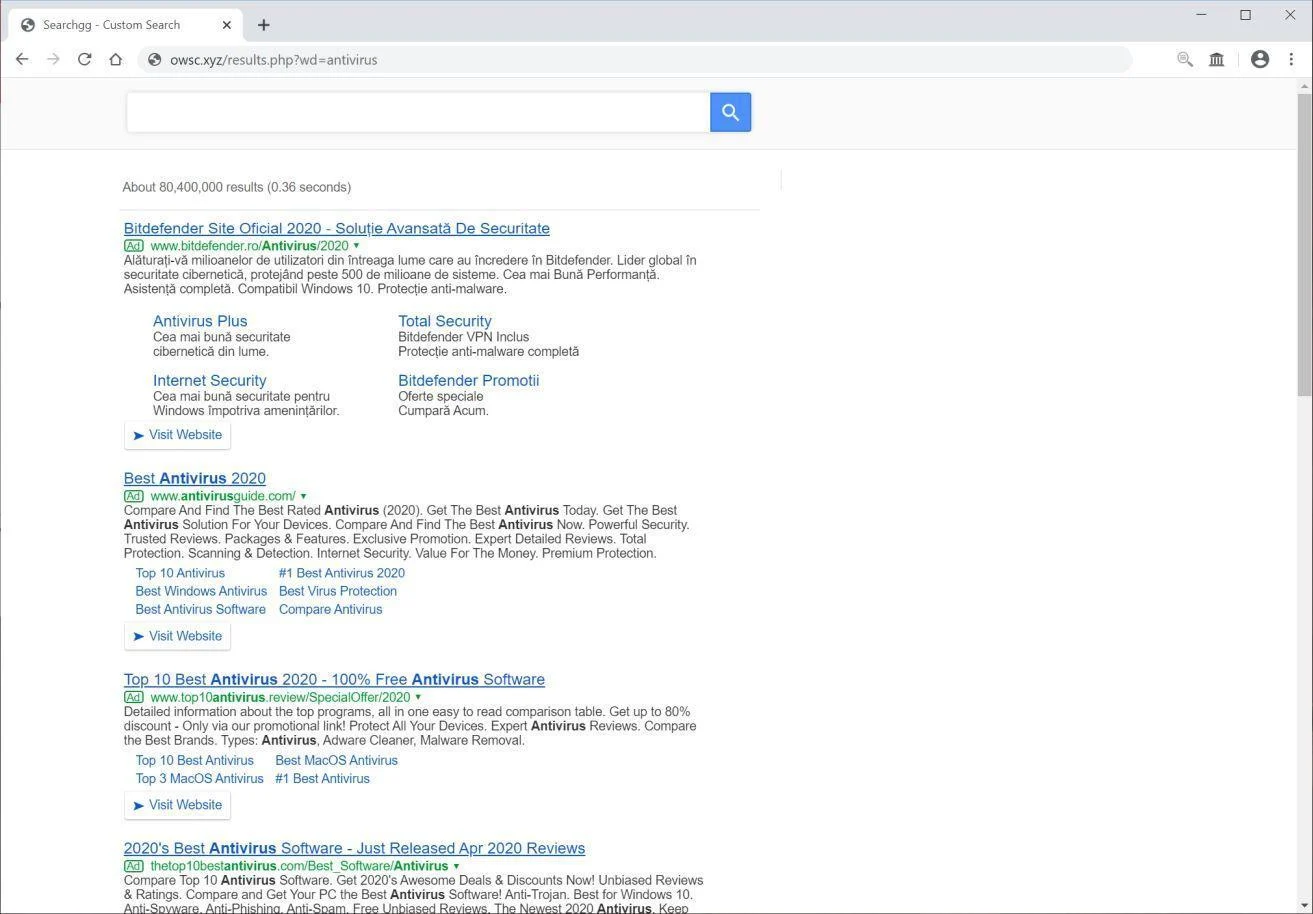Screen dimensions: 1313x914
Task: Click the bank building extension icon
Action: pos(1217,60)
